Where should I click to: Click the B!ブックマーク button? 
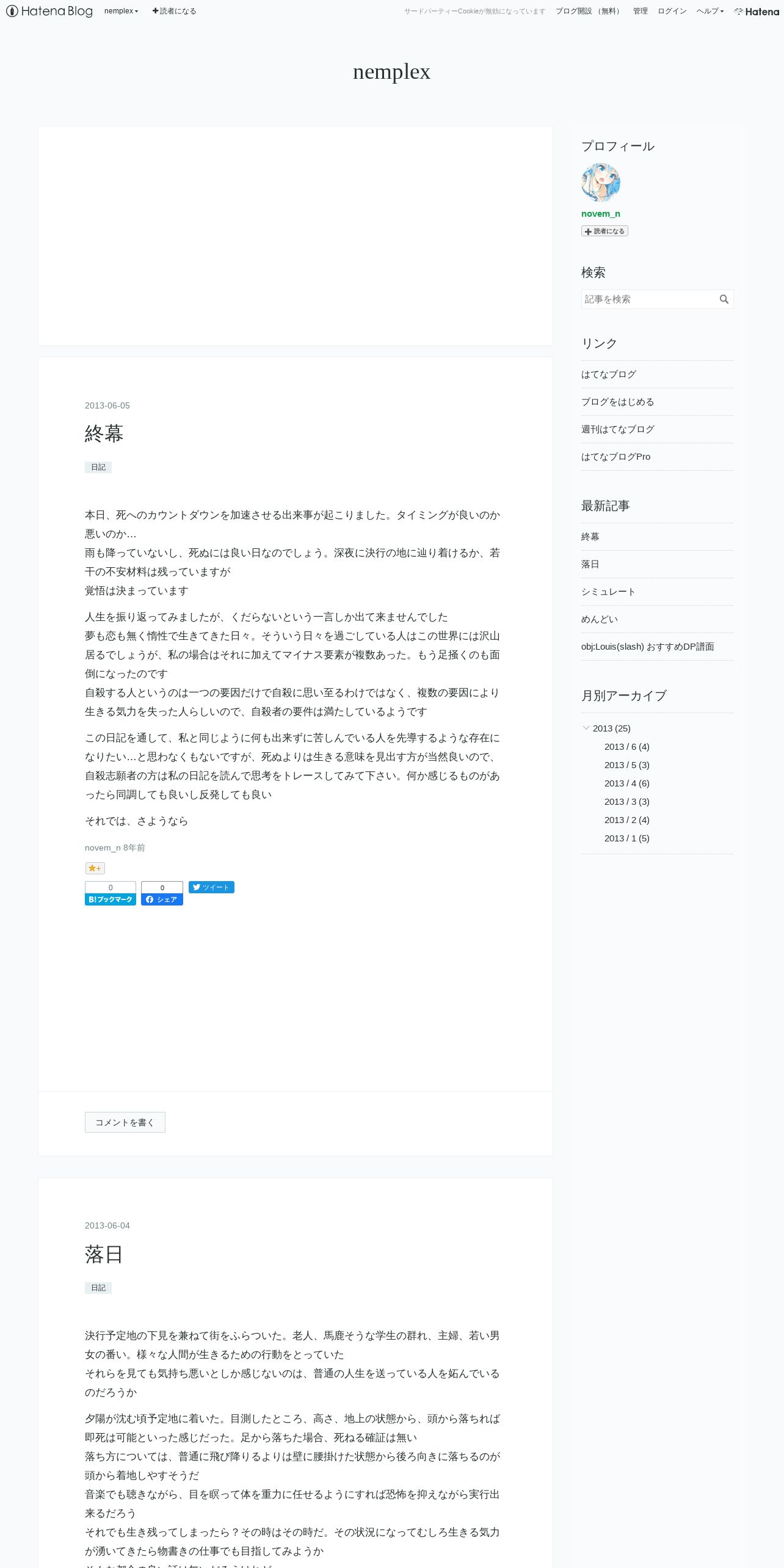click(111, 899)
